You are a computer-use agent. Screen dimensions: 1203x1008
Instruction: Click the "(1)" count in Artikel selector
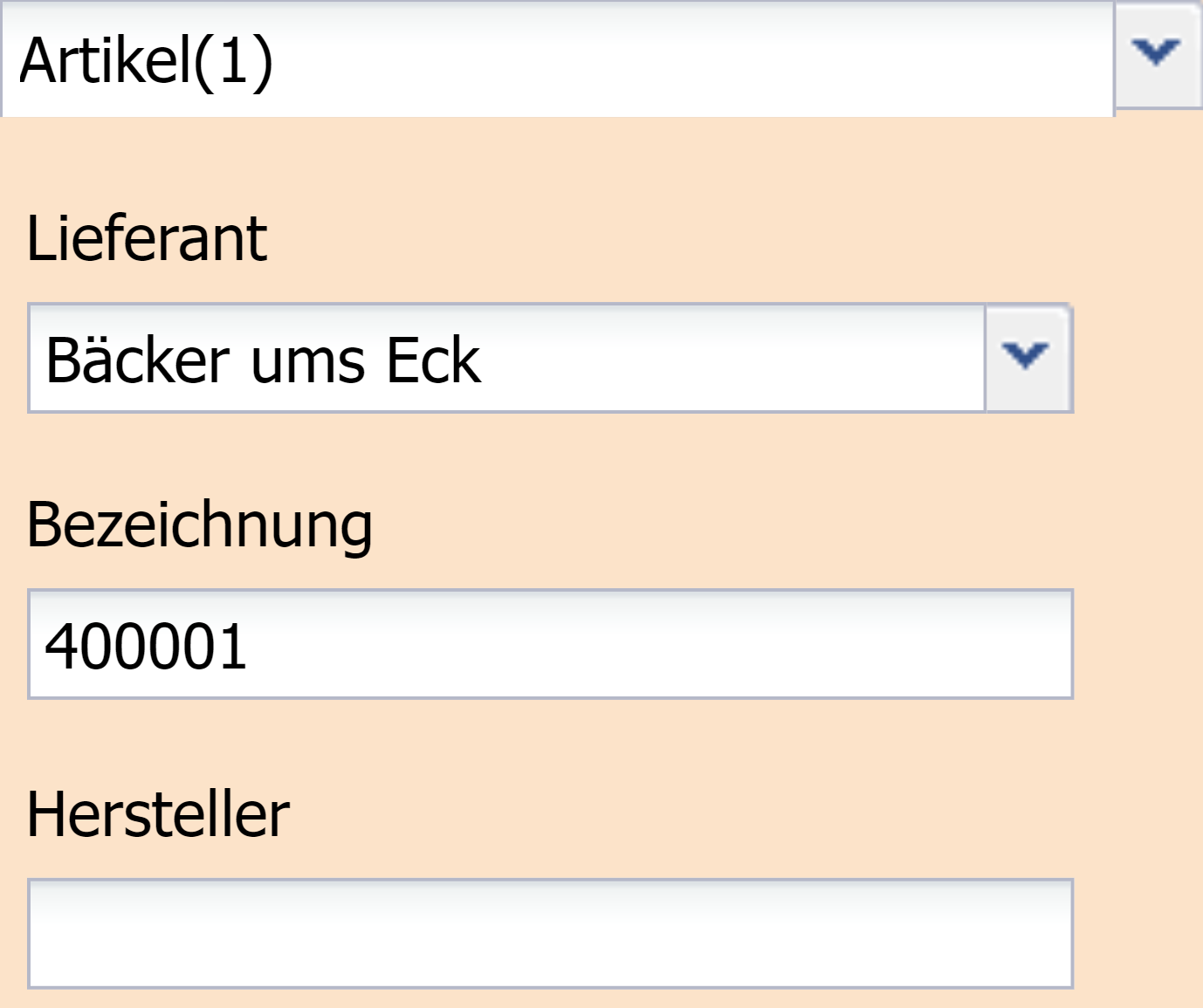234,61
